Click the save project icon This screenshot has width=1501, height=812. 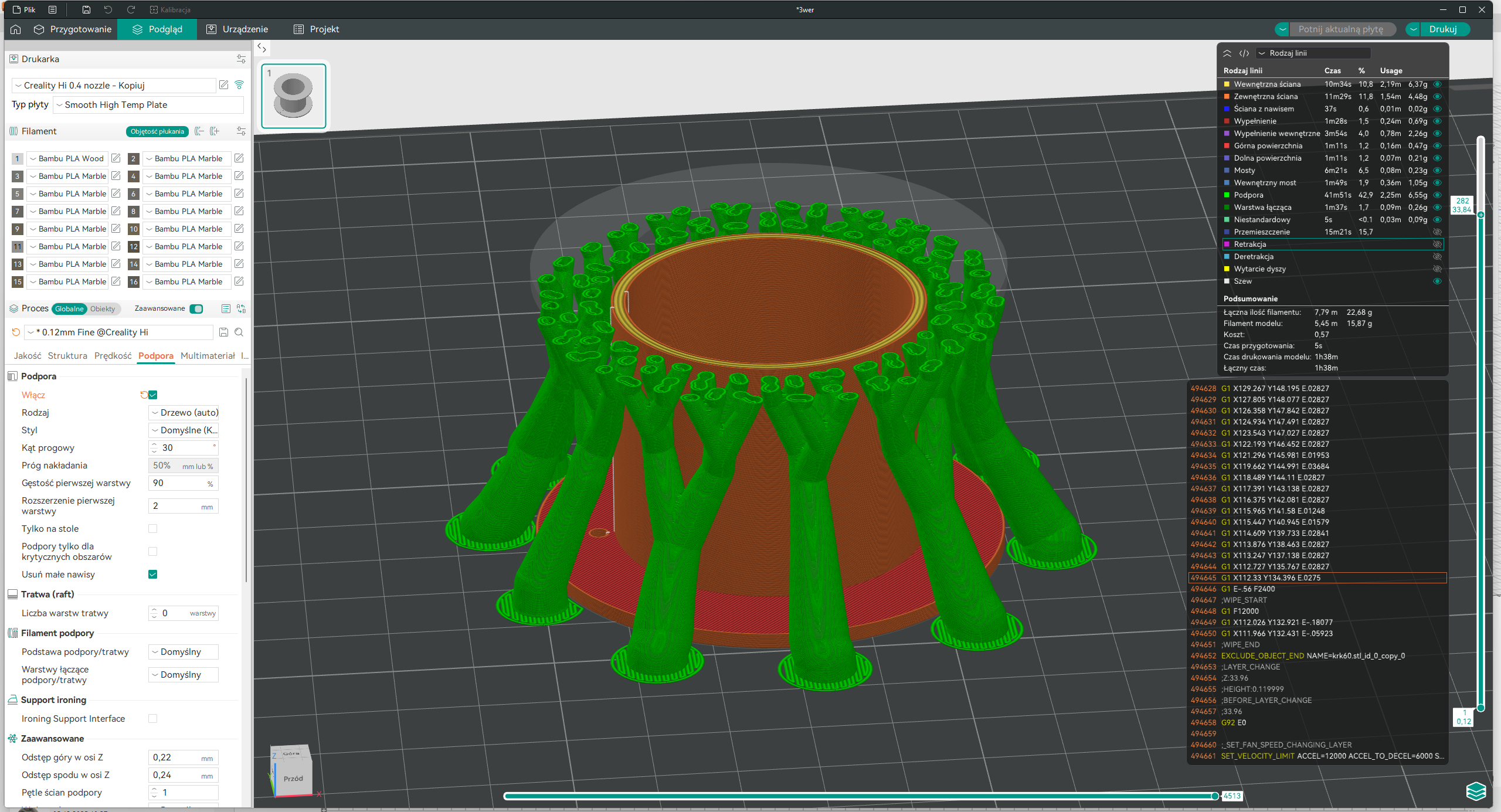coord(86,10)
